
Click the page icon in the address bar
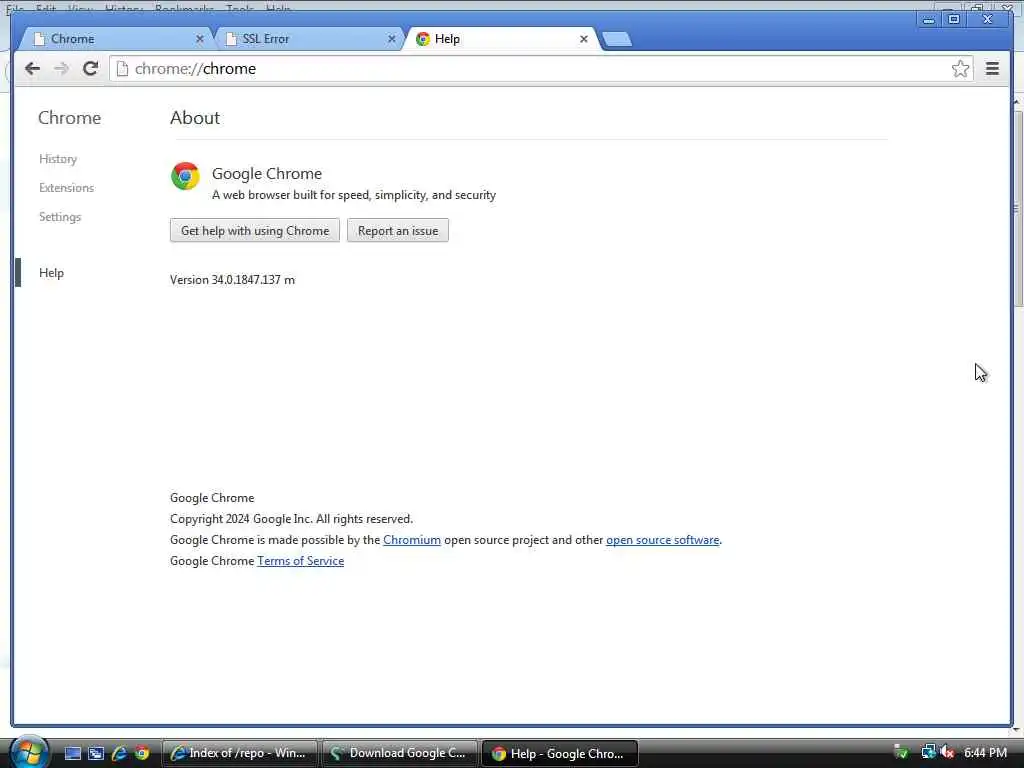[122, 69]
